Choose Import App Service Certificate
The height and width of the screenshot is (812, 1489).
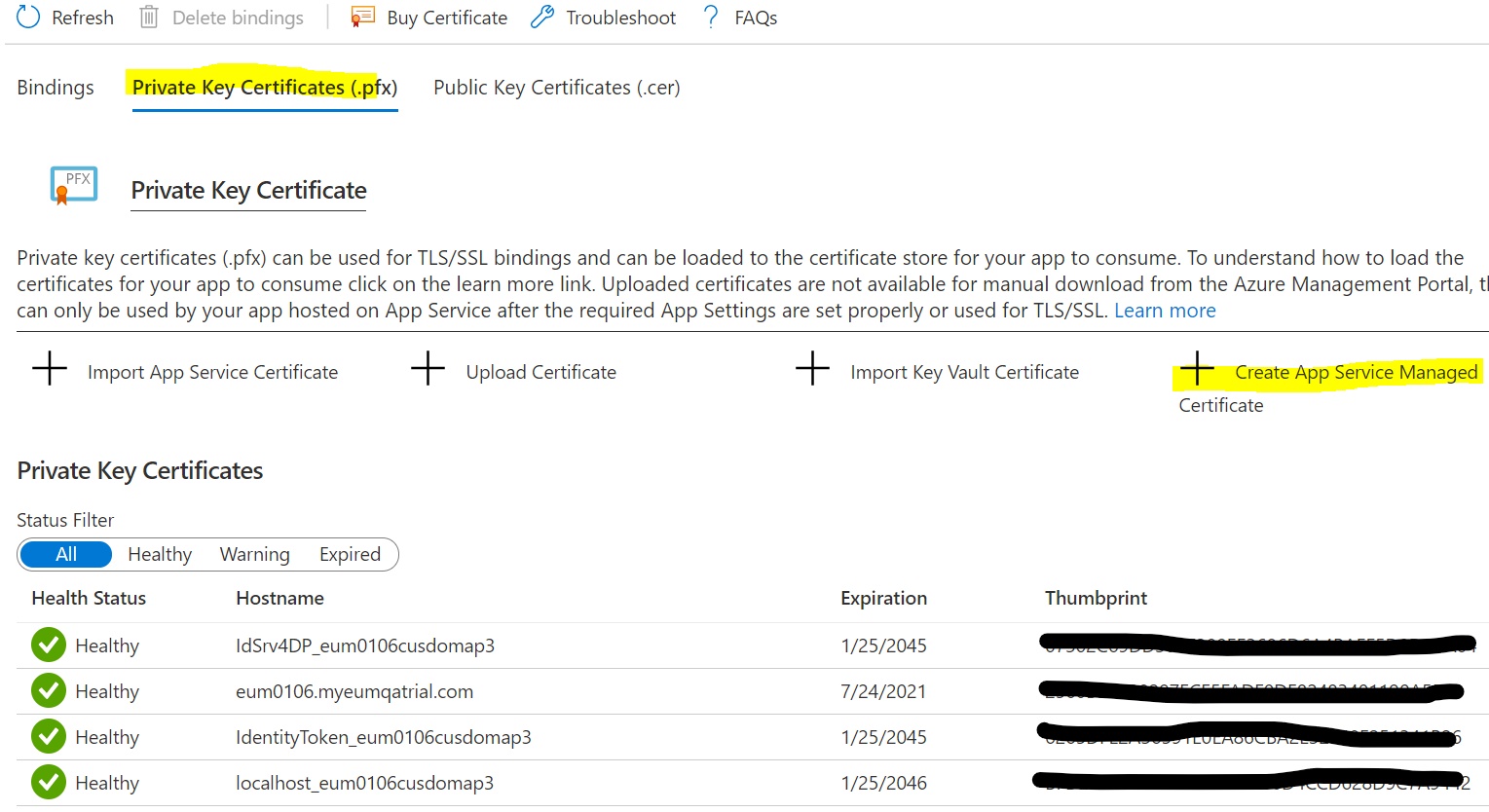[x=212, y=372]
